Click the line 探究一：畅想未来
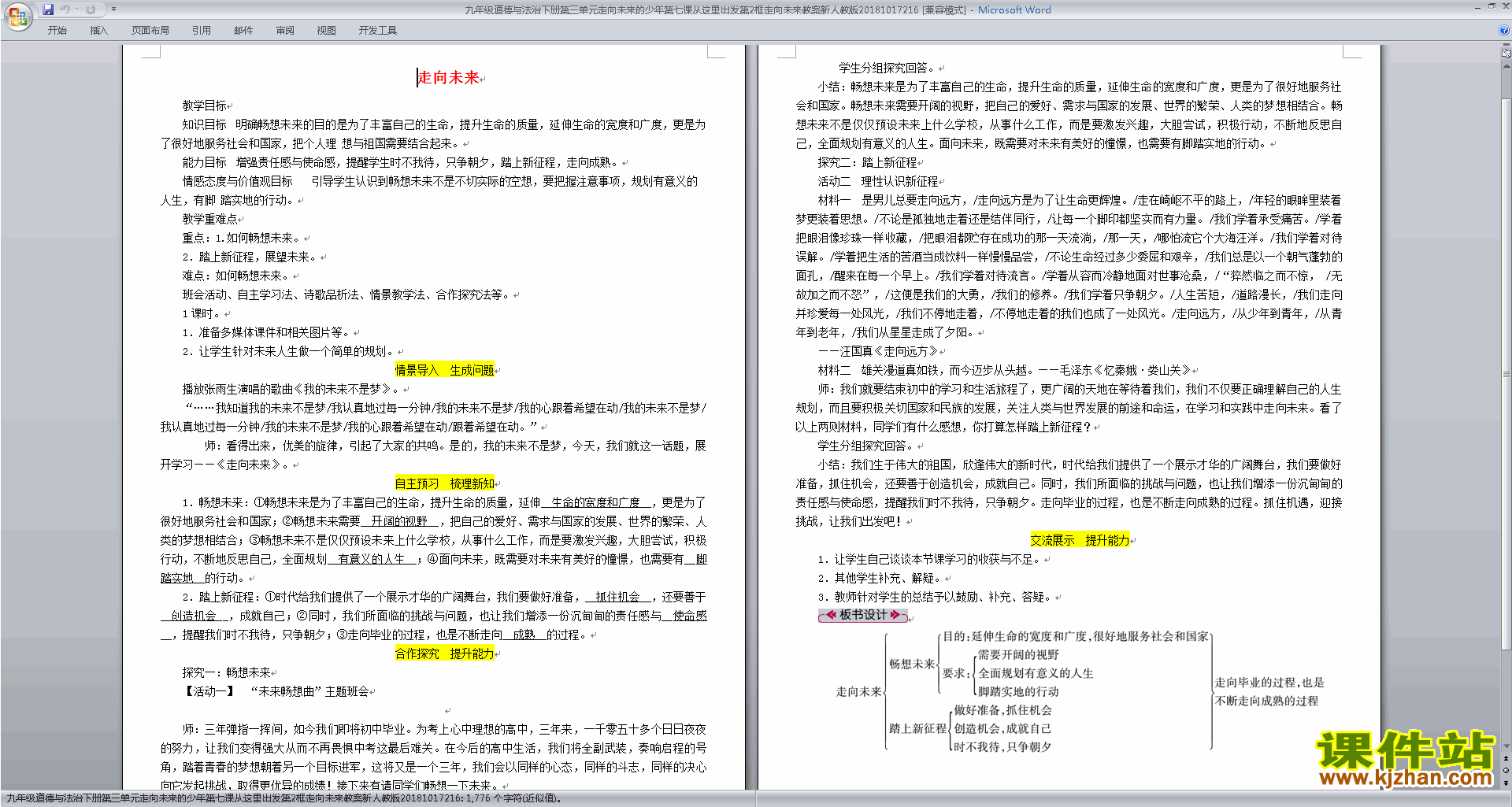Screen dimensions: 1512x807 (226, 672)
